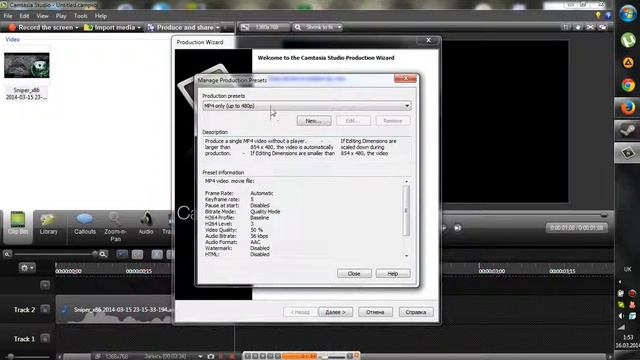Click the 00:00:00;15 timeline ruler mark
This screenshot has width=640, height=360.
(139, 271)
